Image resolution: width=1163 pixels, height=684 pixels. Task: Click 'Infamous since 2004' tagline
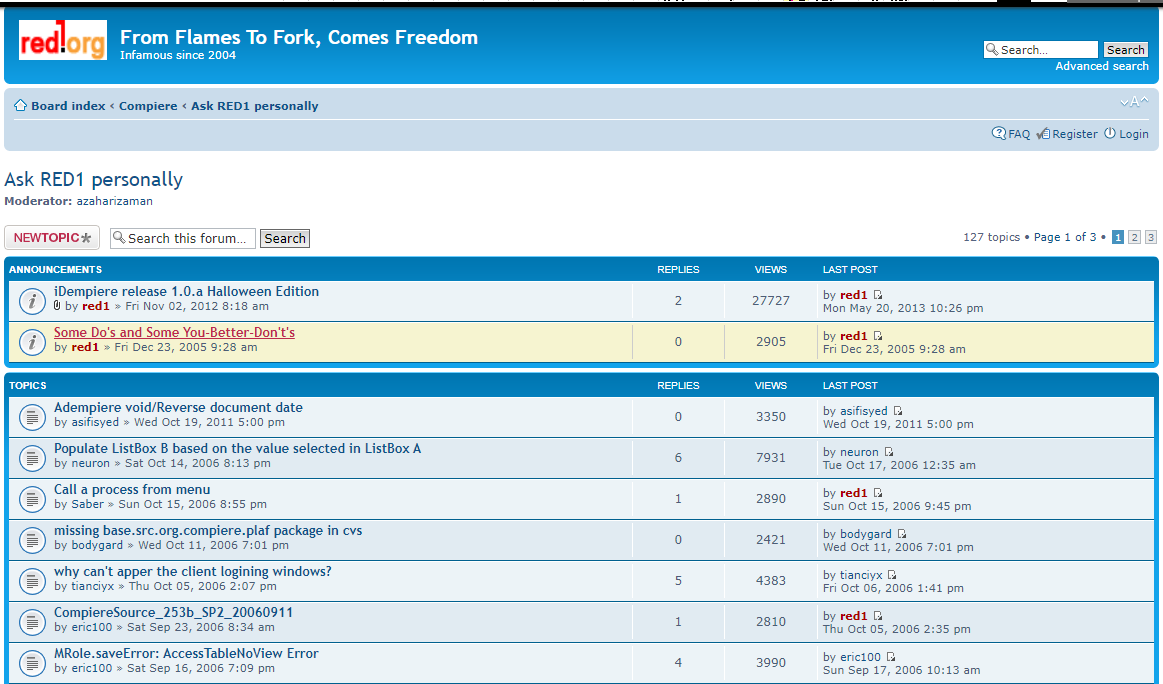pos(178,55)
